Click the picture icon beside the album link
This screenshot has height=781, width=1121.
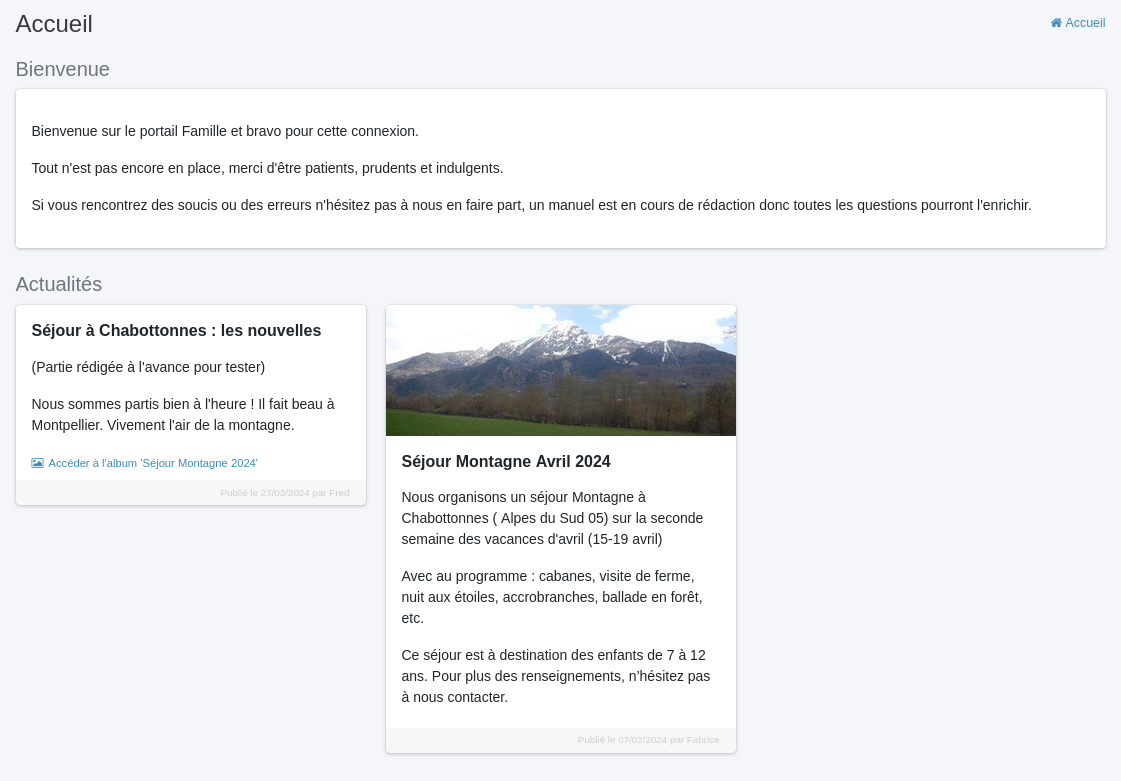37,463
